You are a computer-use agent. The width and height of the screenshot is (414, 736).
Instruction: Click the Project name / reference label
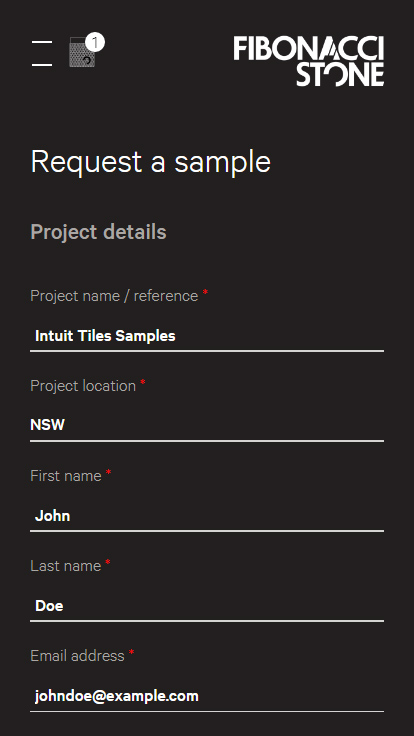coord(114,296)
